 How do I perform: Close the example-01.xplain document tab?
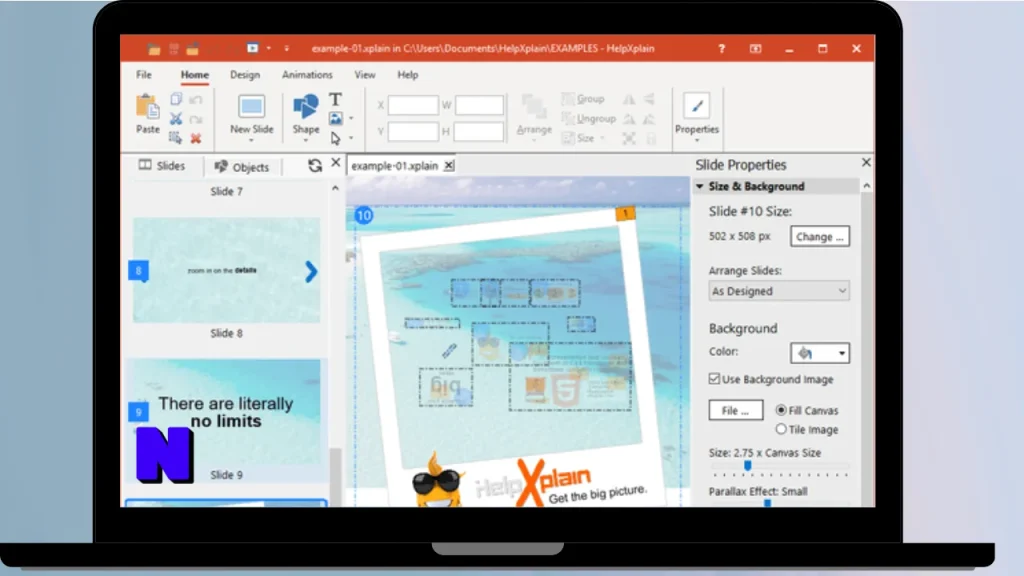449,166
